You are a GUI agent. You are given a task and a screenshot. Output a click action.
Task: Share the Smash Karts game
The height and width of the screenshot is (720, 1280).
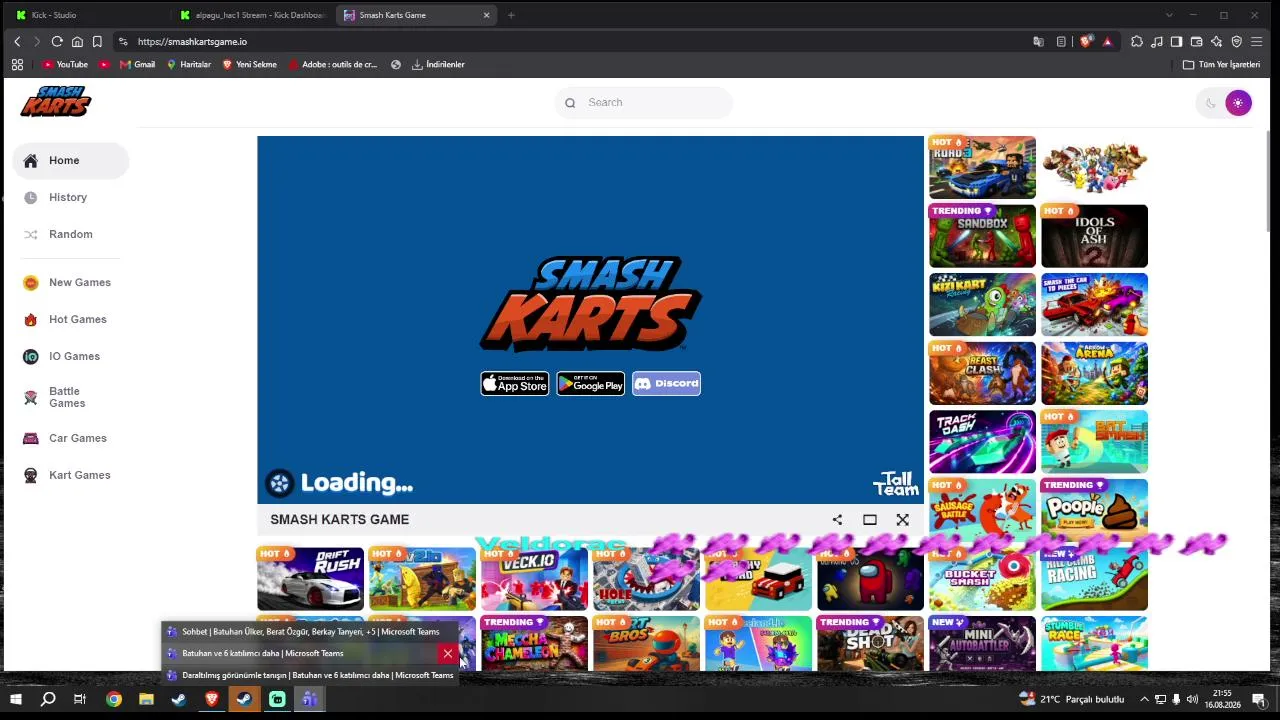[837, 520]
